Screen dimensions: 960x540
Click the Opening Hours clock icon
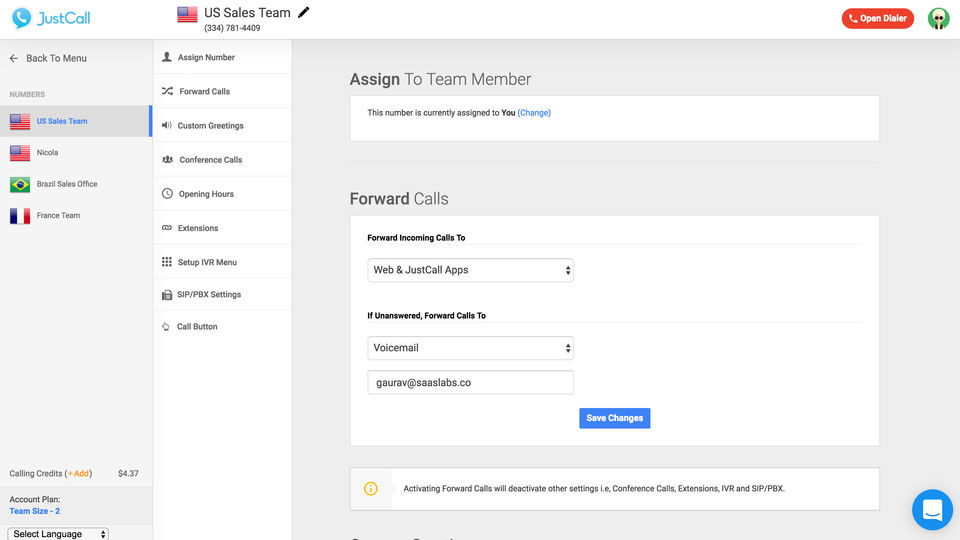click(x=167, y=193)
